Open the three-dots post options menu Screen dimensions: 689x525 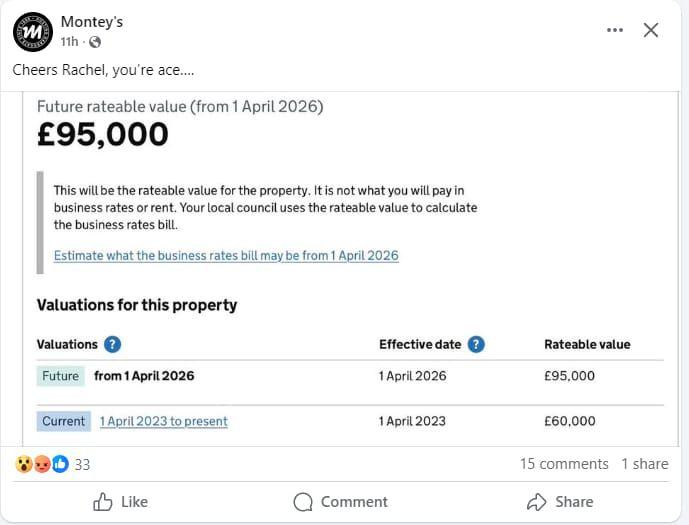615,30
